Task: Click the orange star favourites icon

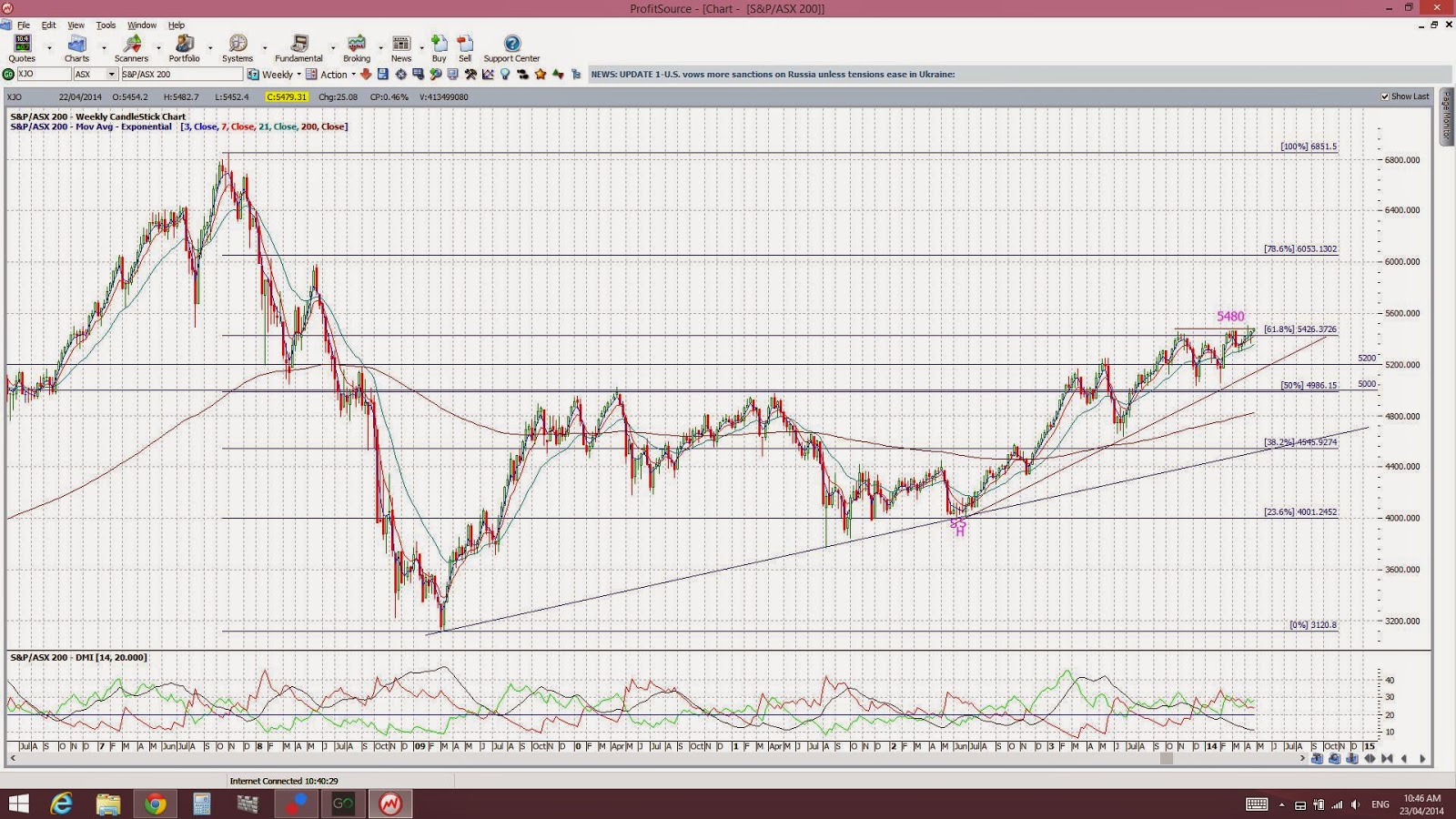Action: pos(541,75)
